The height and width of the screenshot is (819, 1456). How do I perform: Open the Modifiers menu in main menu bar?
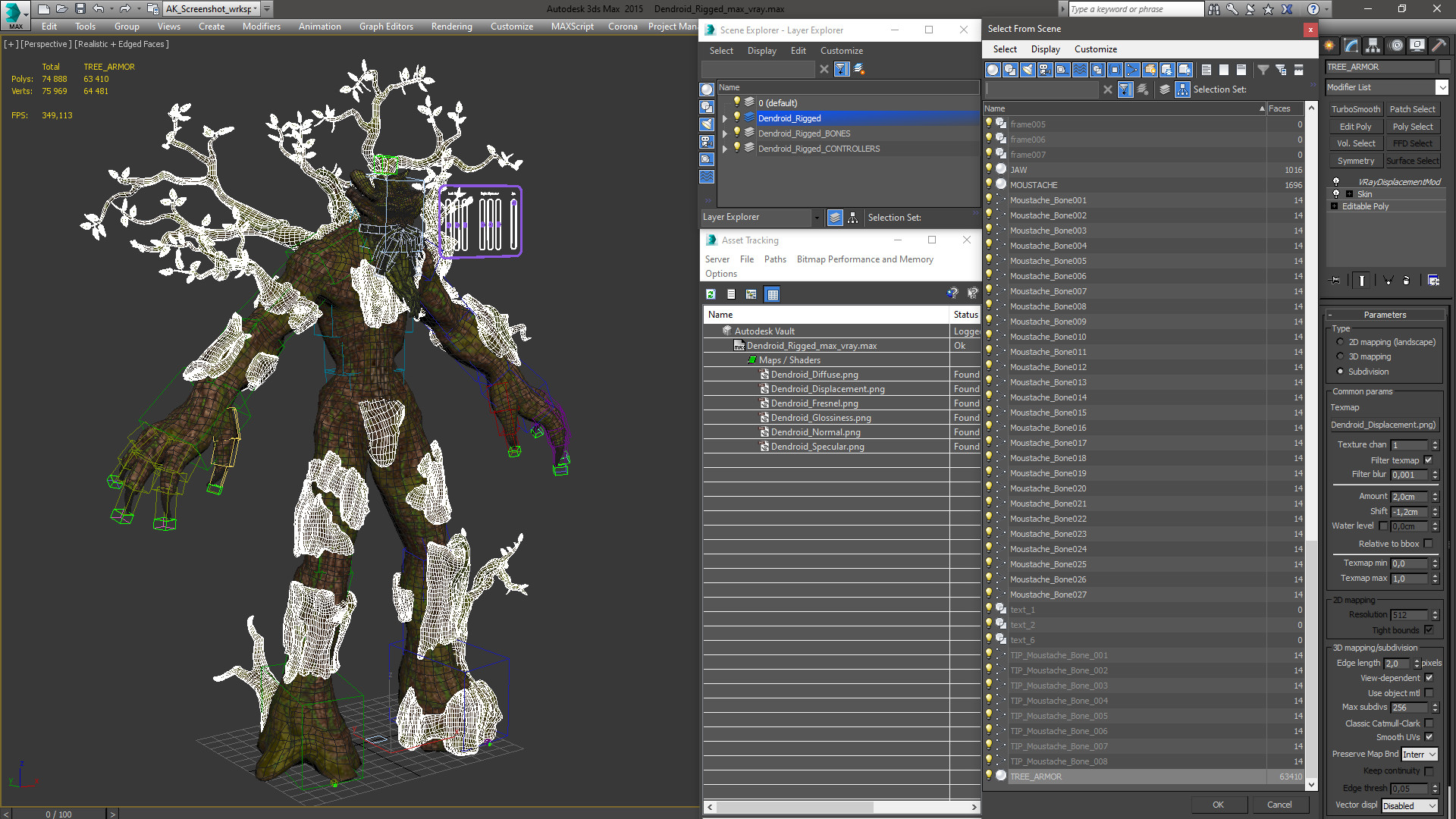(x=262, y=27)
